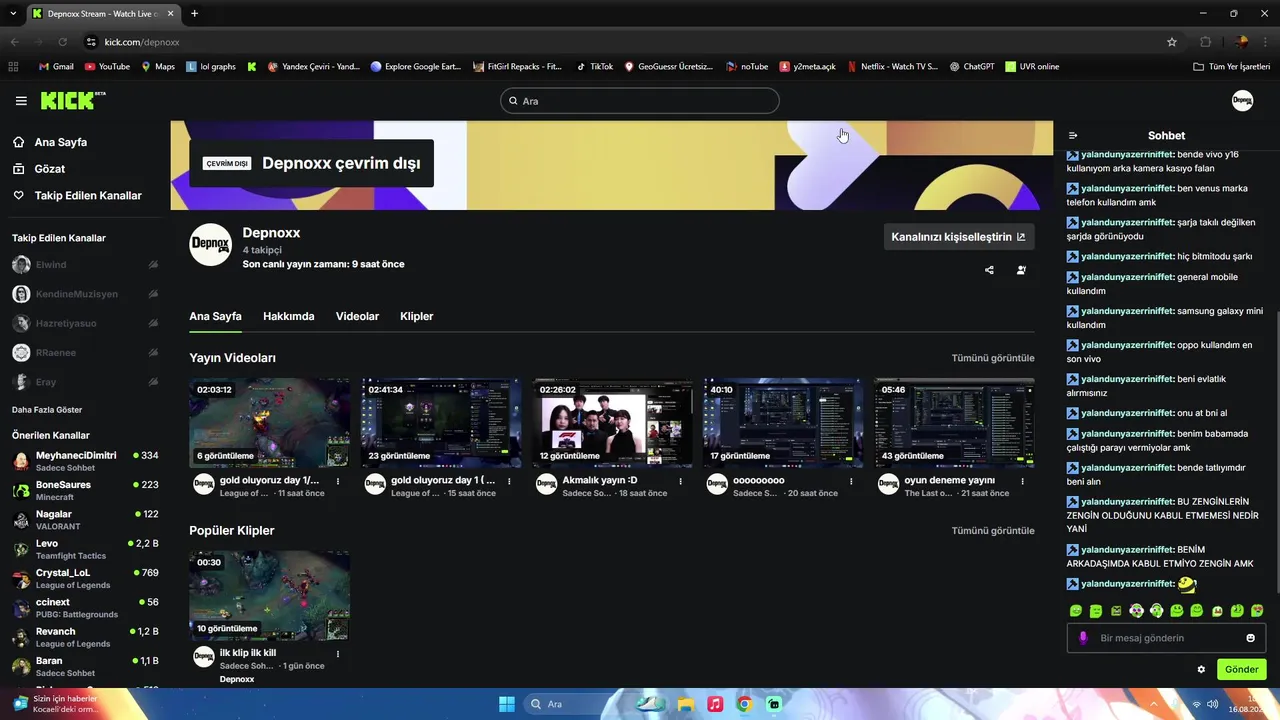
Task: Play the 00:30 ilk klip ilk kill clip
Action: tap(270, 596)
